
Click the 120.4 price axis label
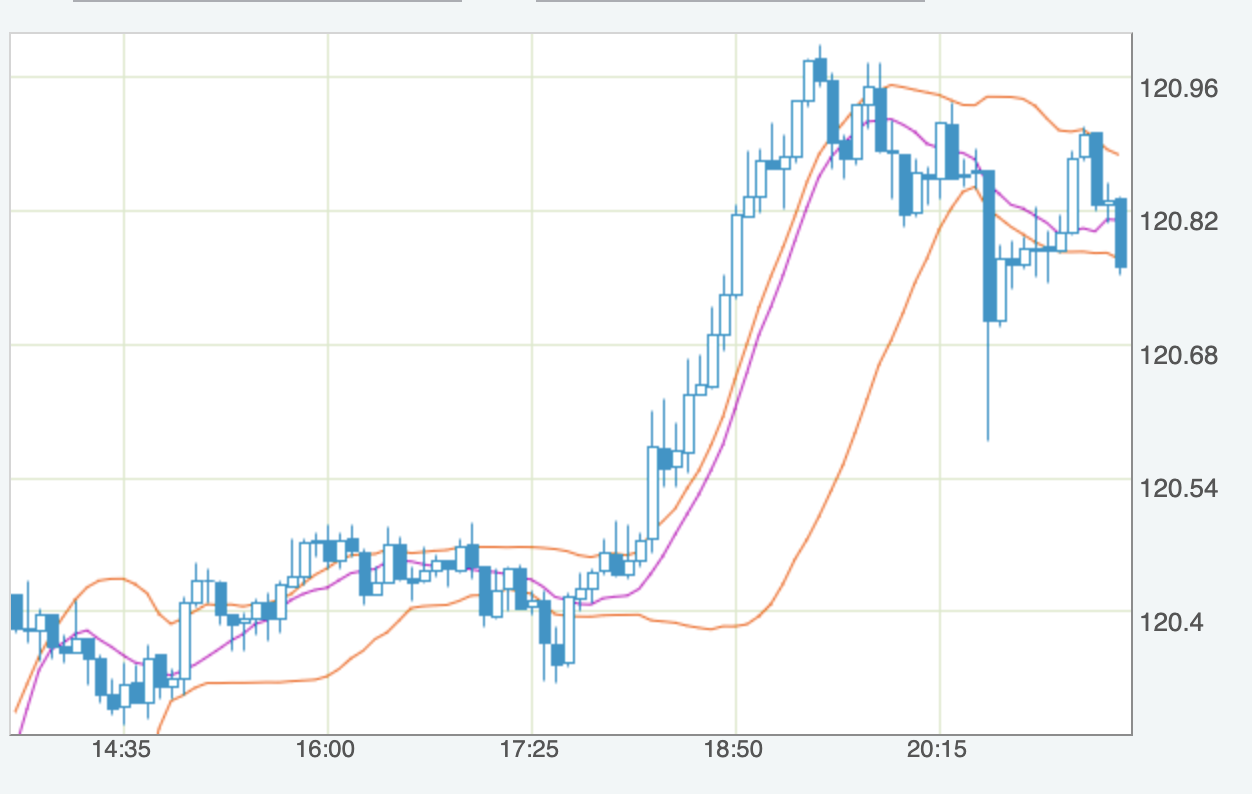coord(1173,623)
